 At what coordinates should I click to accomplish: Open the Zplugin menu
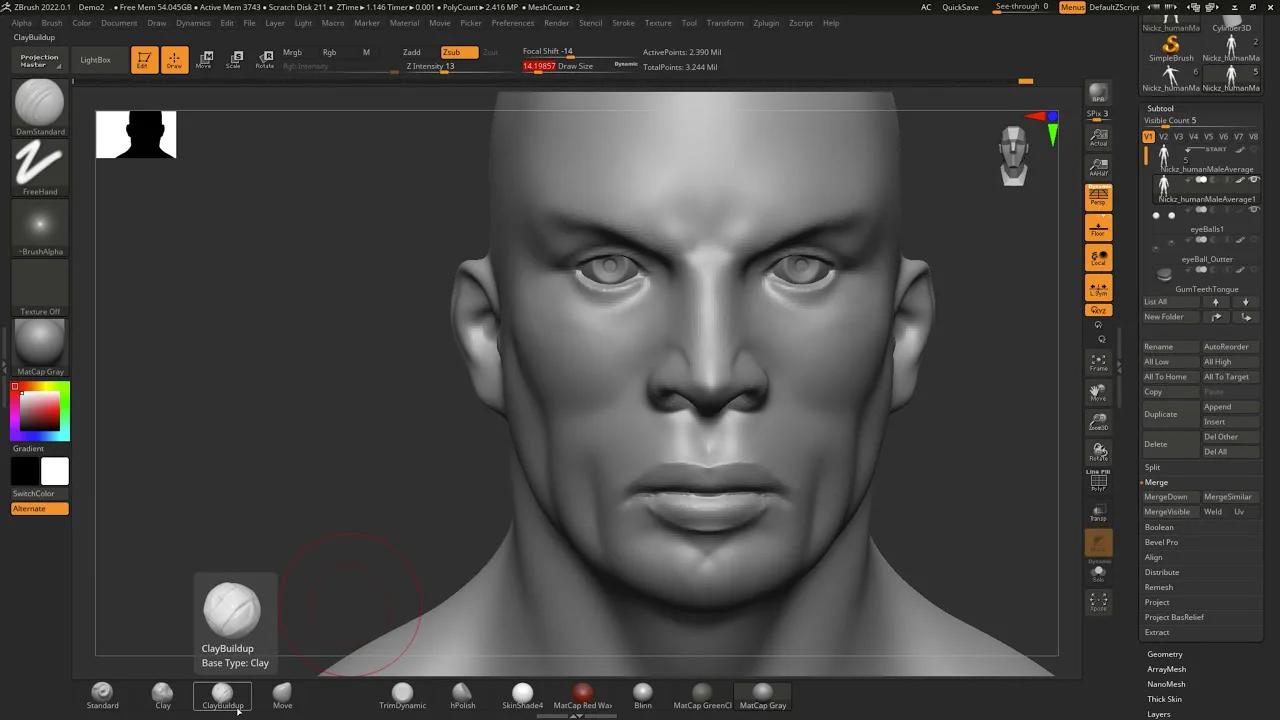tap(766, 23)
